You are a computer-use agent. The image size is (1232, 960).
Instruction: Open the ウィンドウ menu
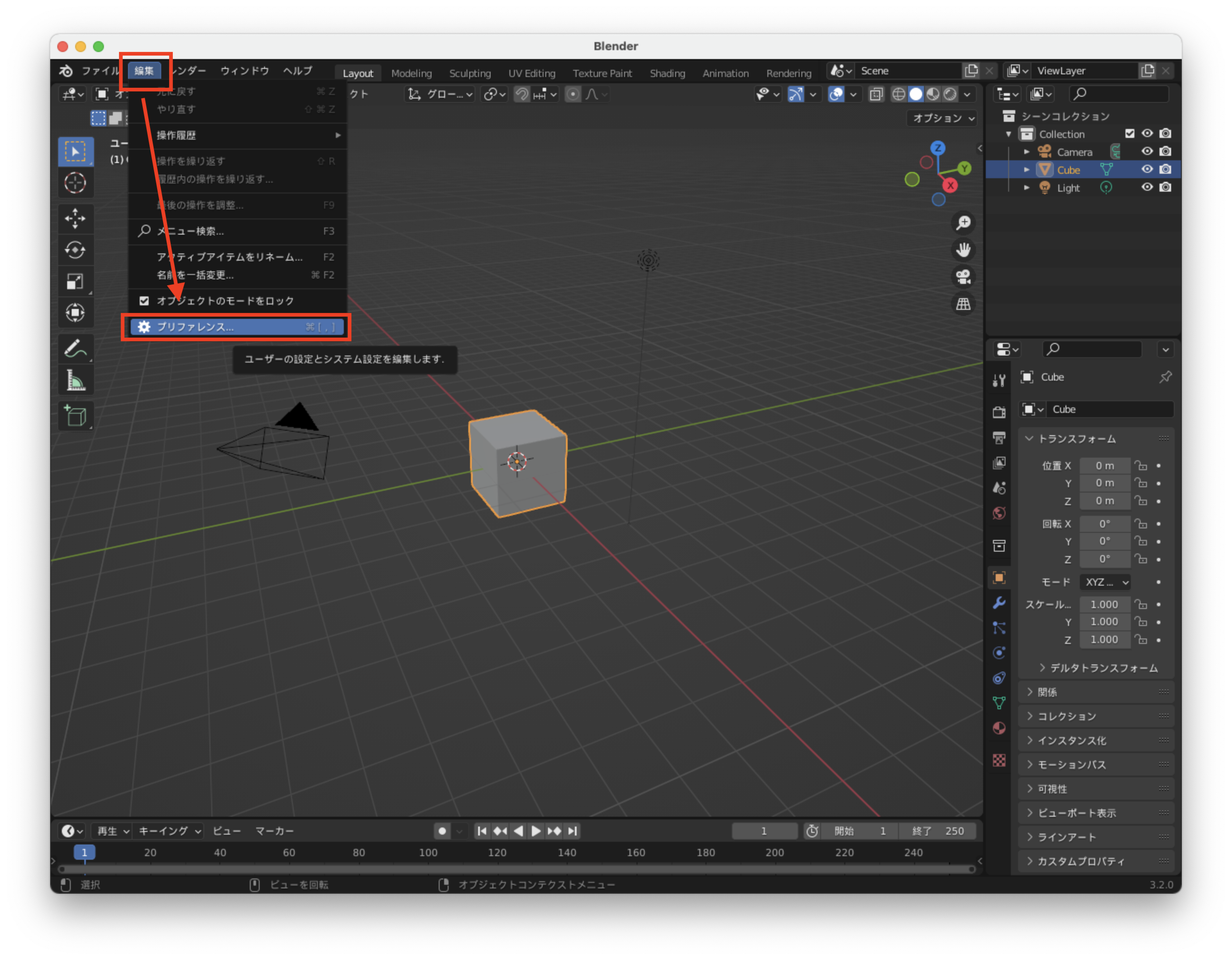pyautogui.click(x=244, y=71)
